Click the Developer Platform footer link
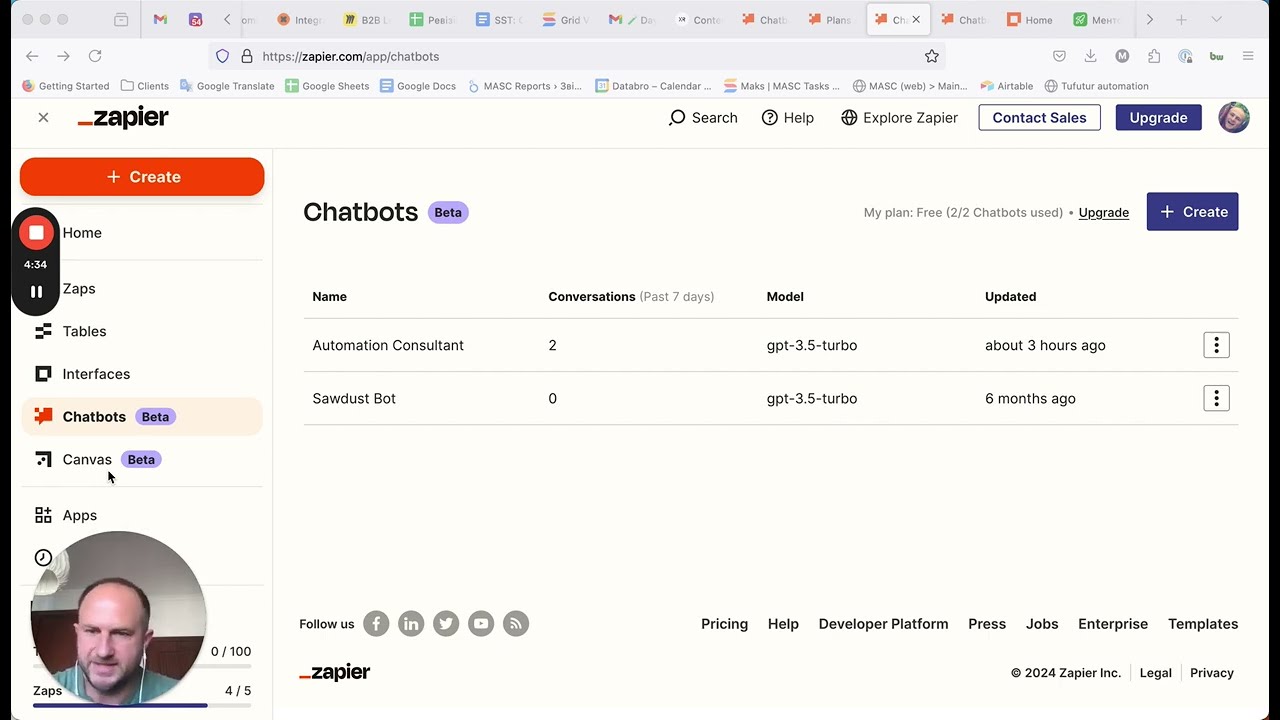1280x720 pixels. (883, 624)
